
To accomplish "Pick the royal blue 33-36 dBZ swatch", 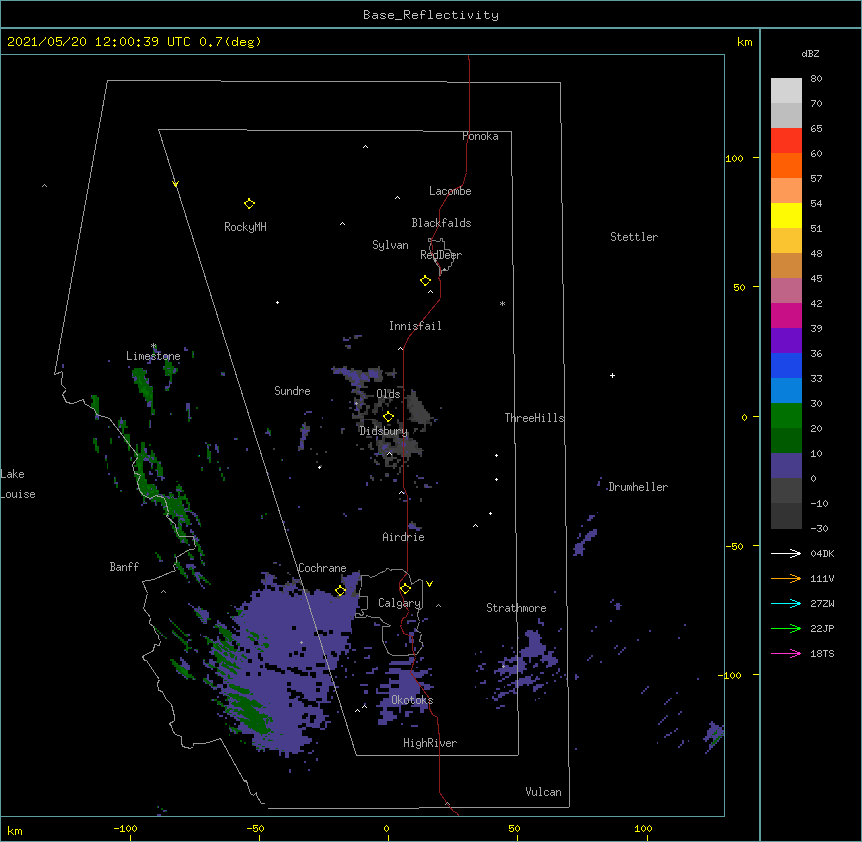I will click(x=786, y=365).
